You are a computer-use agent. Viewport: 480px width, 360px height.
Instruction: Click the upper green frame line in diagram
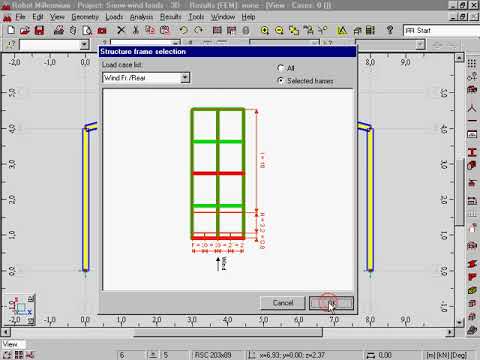(218, 142)
